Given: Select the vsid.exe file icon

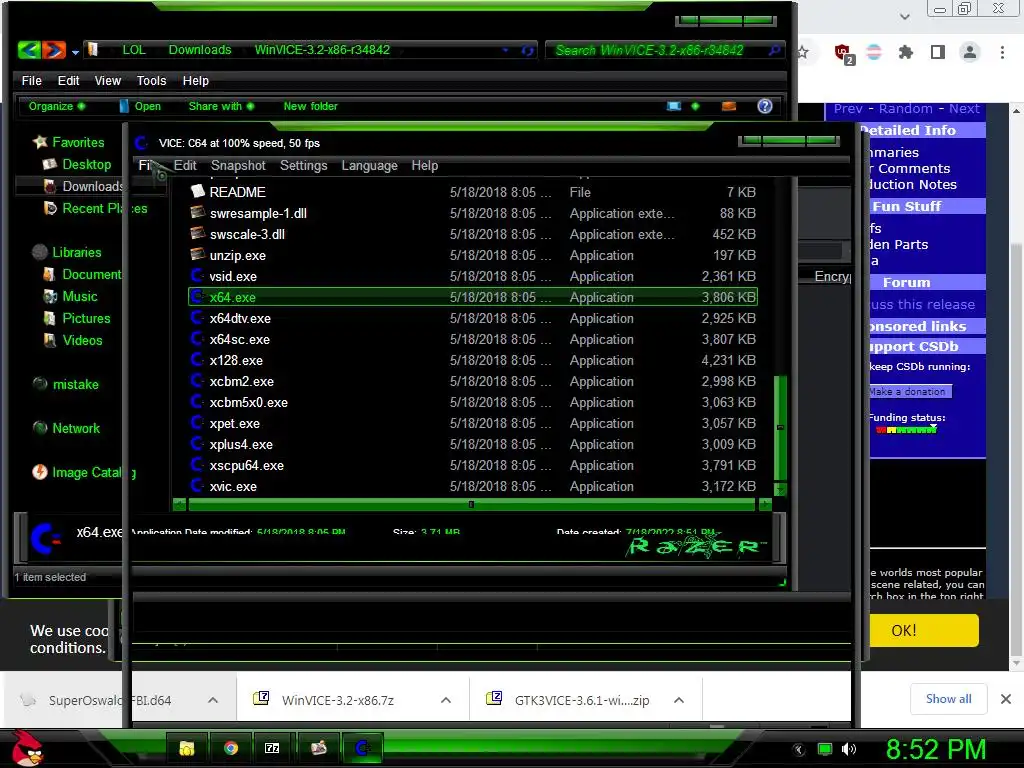Looking at the screenshot, I should [197, 276].
